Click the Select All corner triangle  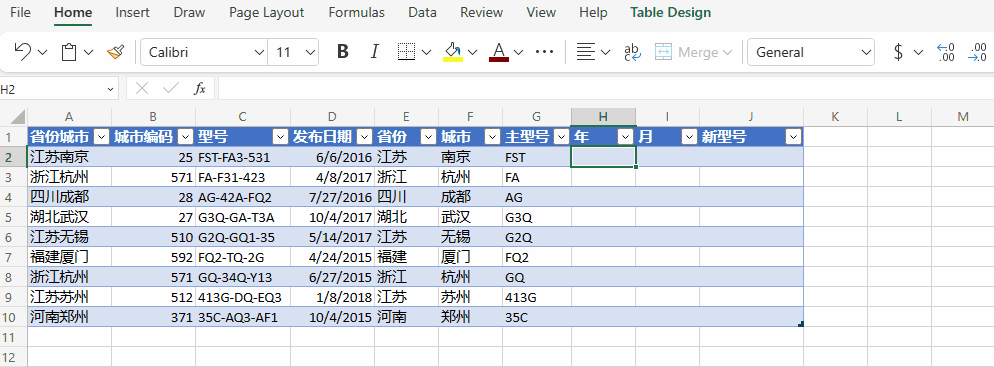click(x=18, y=117)
